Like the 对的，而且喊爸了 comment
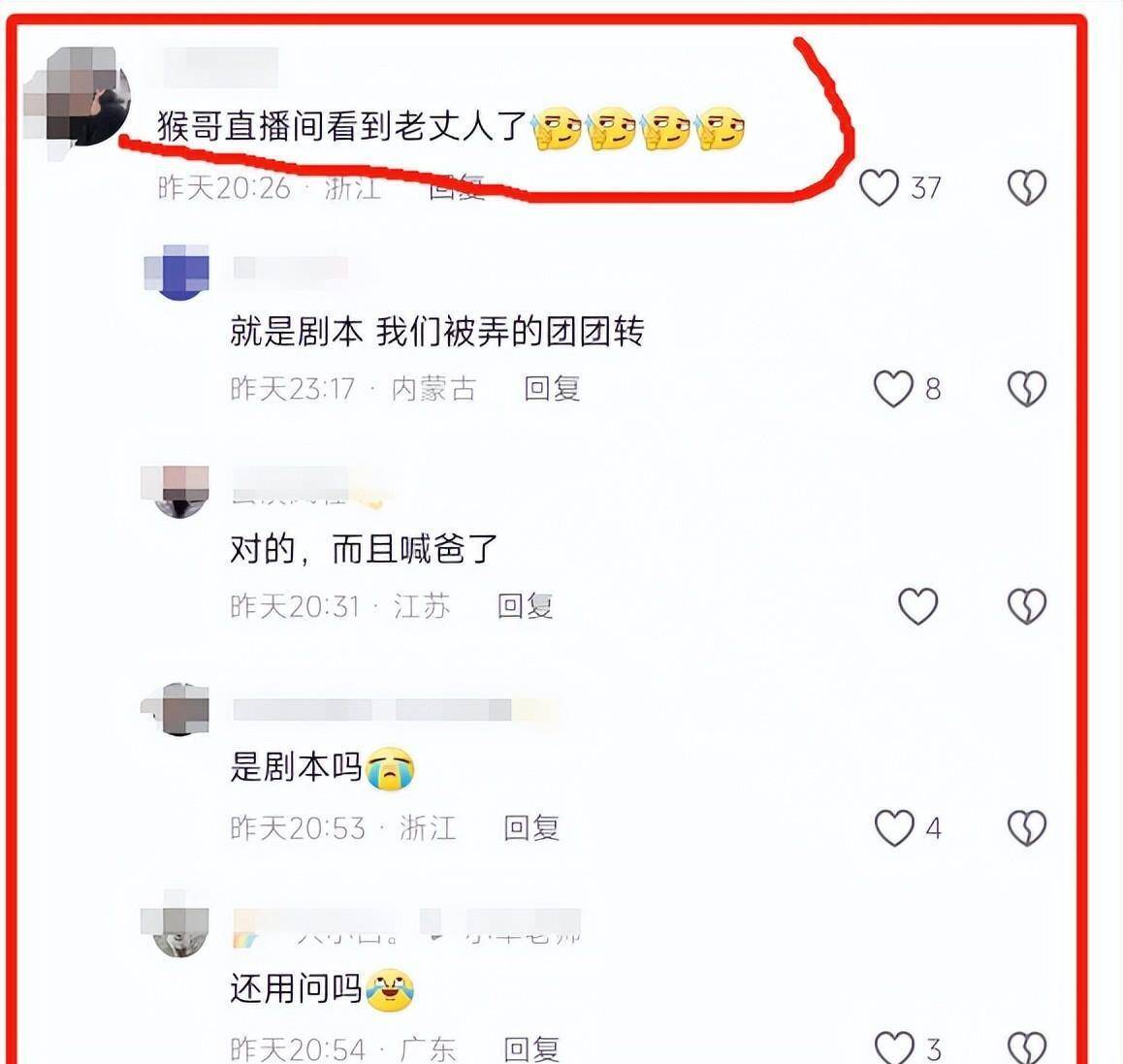 point(918,606)
